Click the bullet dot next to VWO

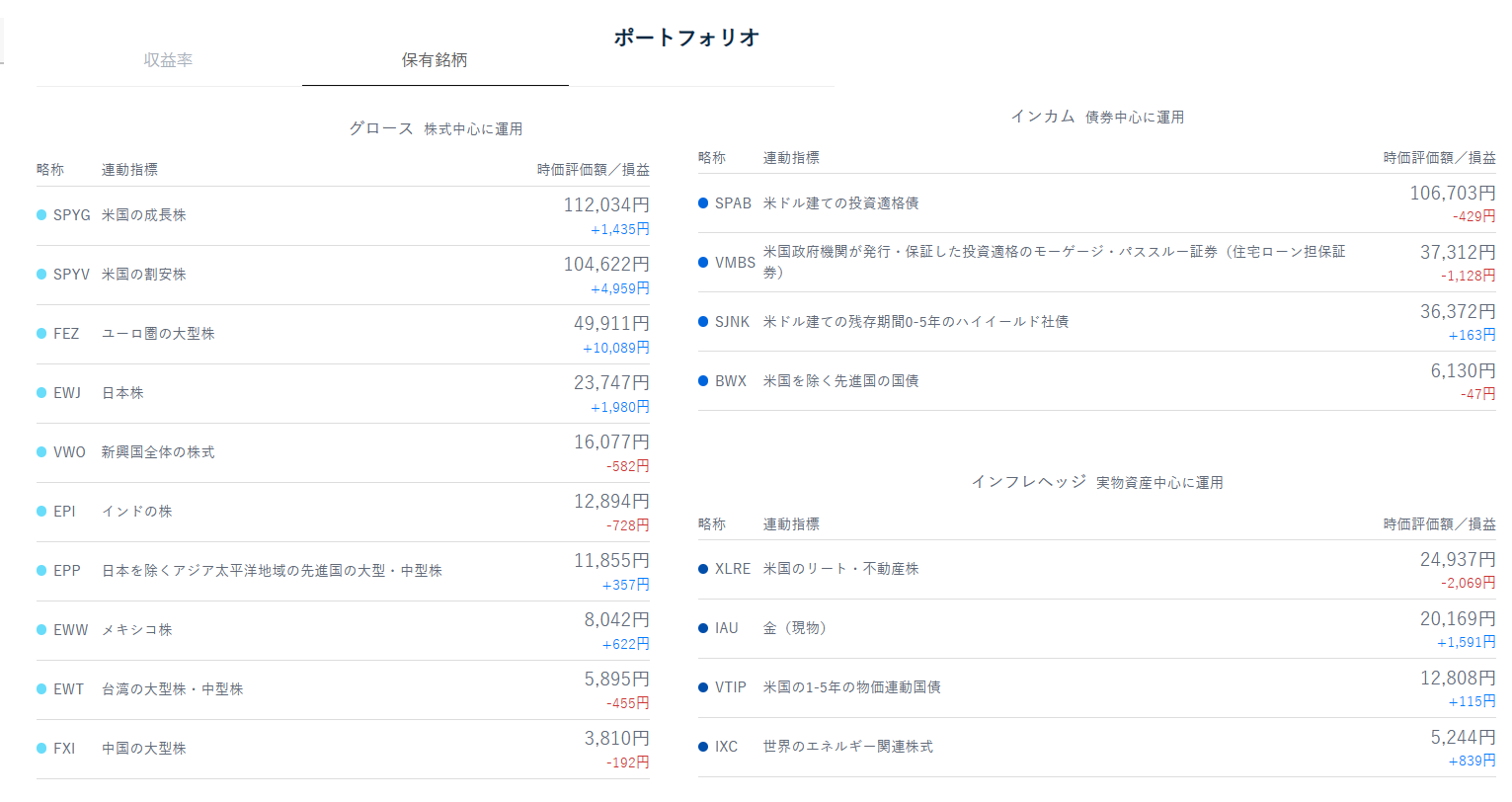pyautogui.click(x=41, y=451)
